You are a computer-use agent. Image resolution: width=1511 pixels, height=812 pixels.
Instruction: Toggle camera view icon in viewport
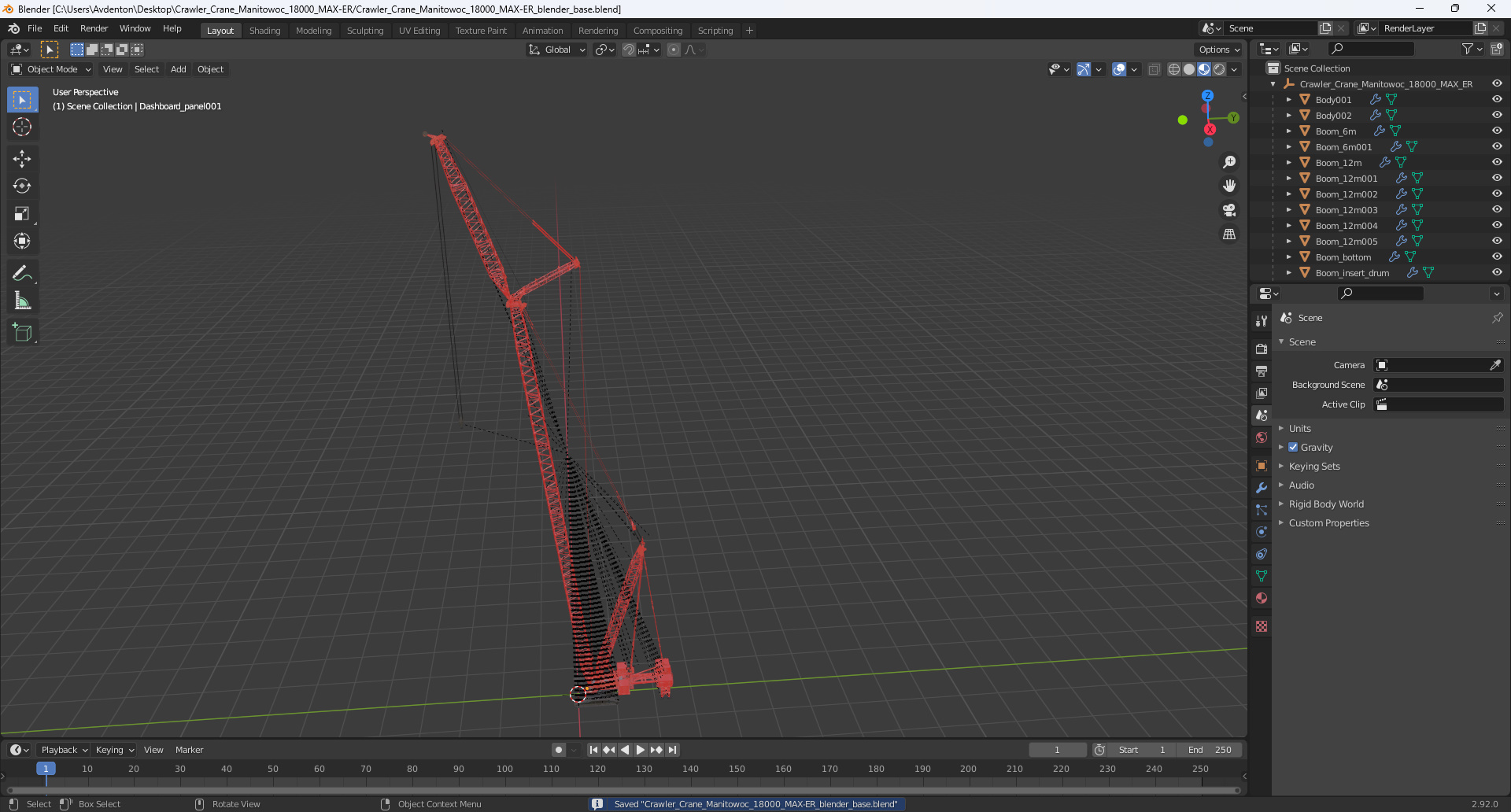point(1229,210)
